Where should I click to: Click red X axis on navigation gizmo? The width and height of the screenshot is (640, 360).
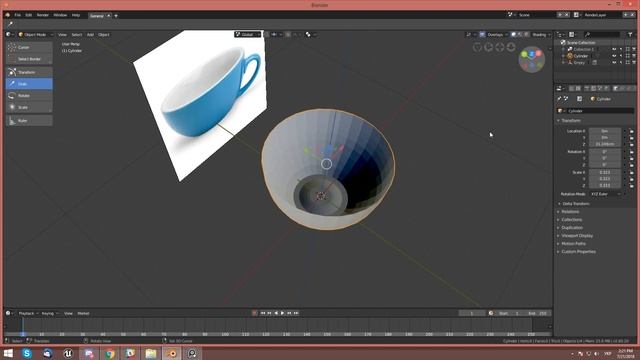pyautogui.click(x=539, y=53)
